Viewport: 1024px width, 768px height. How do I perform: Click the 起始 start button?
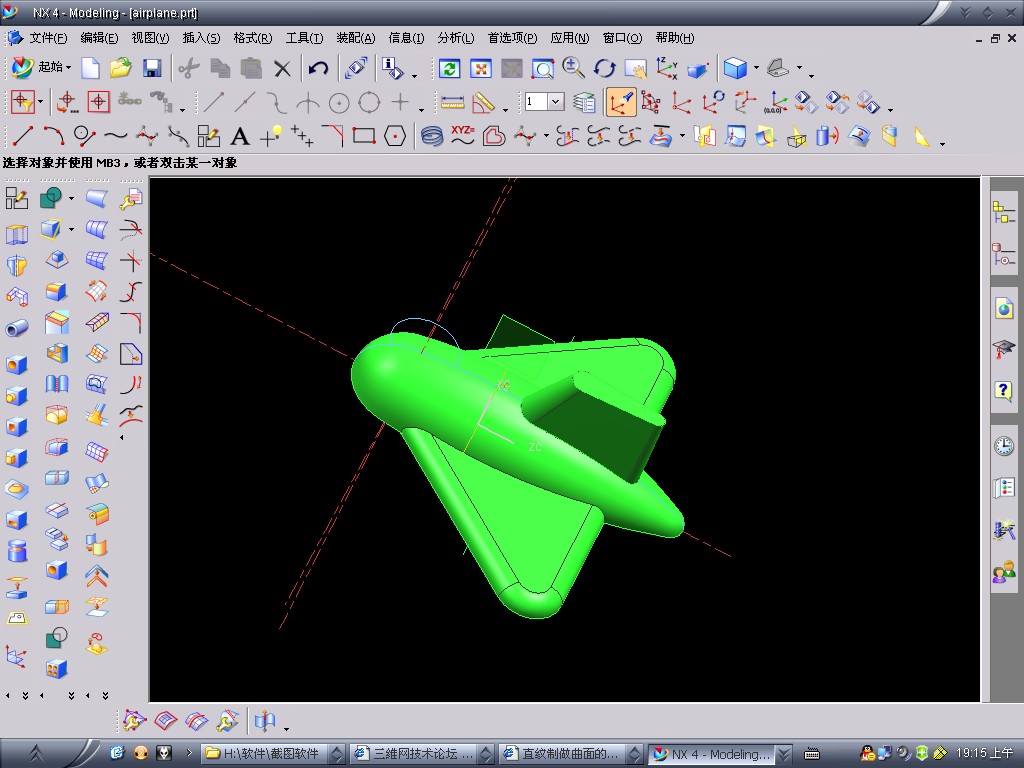click(x=42, y=67)
